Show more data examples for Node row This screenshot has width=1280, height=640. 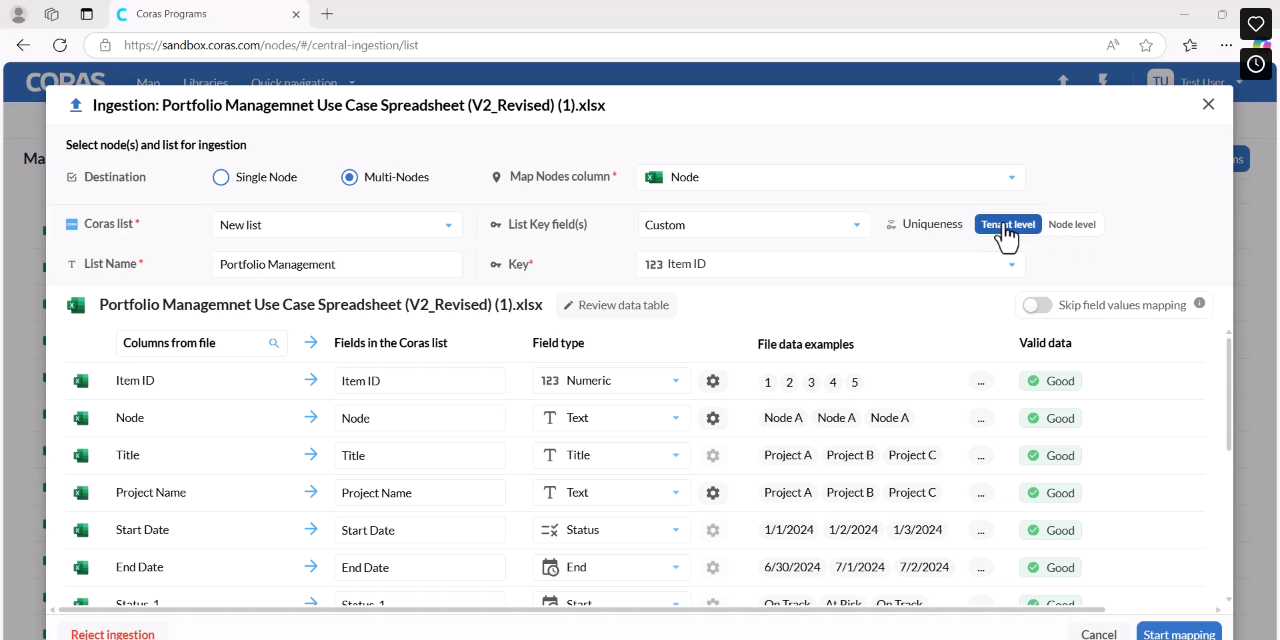(981, 418)
